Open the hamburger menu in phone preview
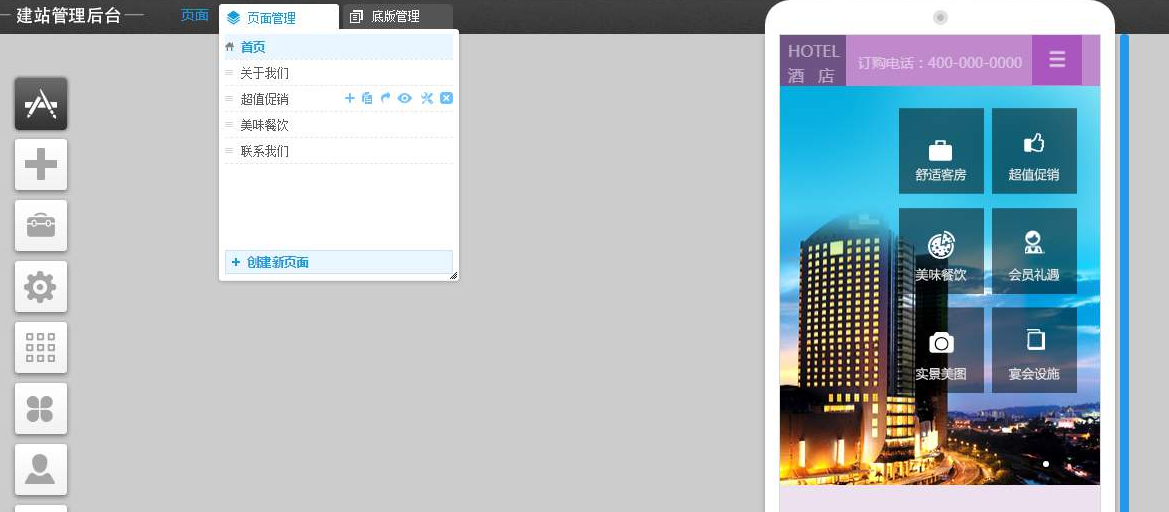 point(1057,61)
